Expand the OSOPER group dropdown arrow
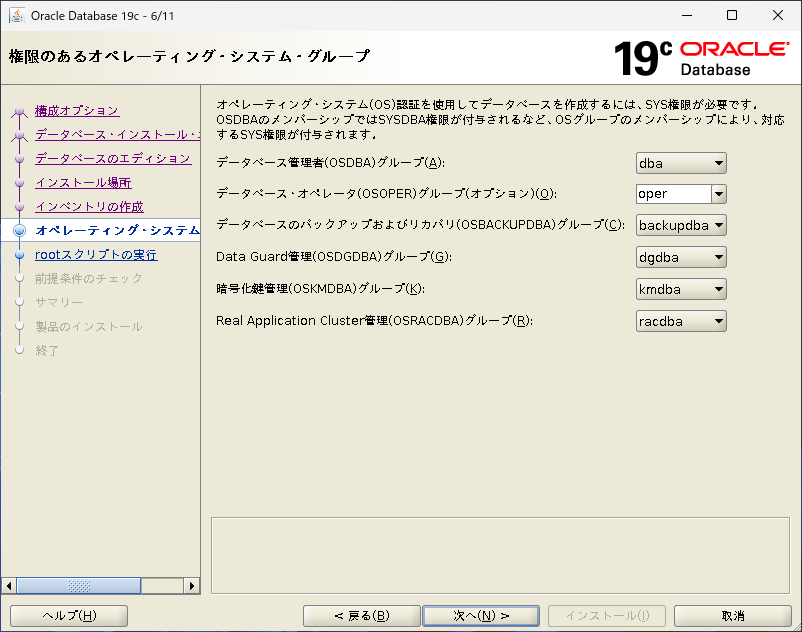 (719, 194)
